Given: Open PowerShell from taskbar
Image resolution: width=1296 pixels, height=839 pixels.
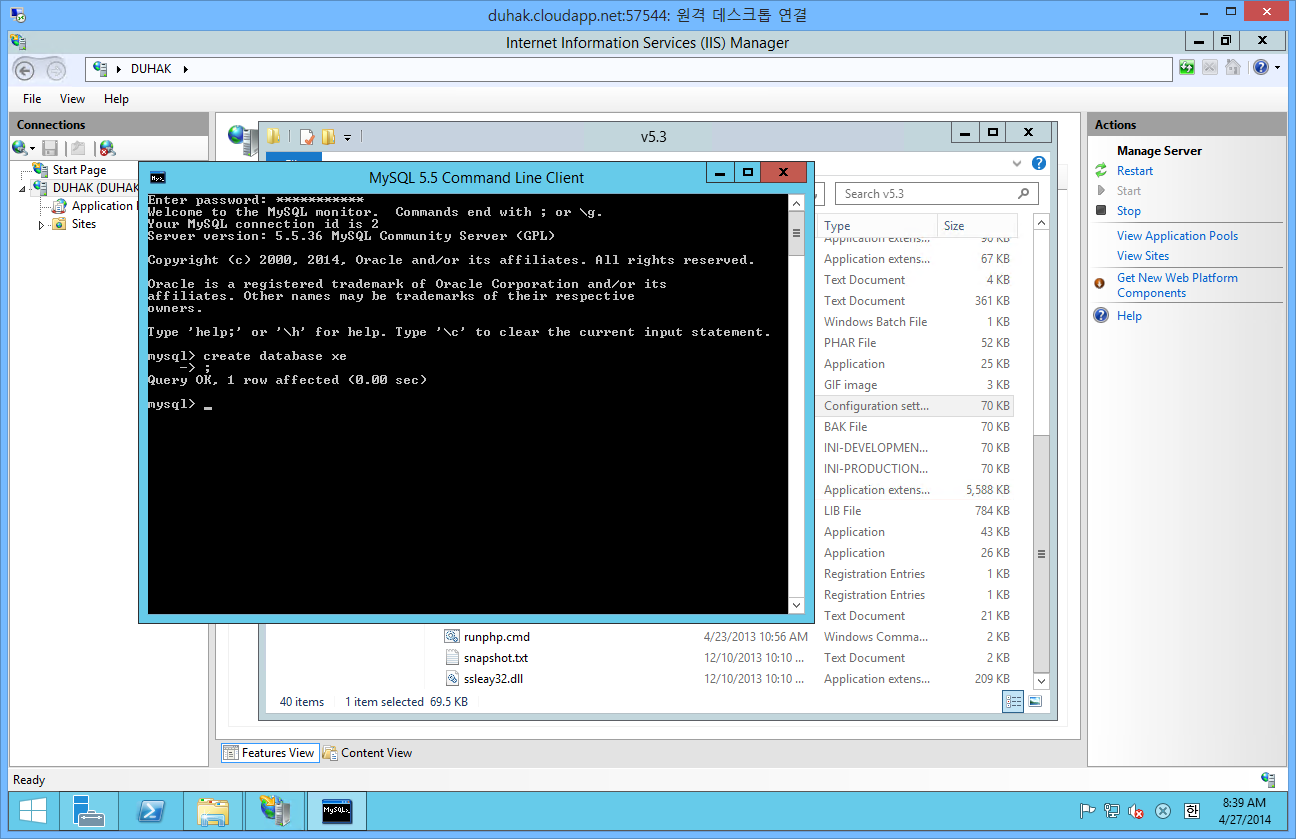Looking at the screenshot, I should [x=151, y=811].
